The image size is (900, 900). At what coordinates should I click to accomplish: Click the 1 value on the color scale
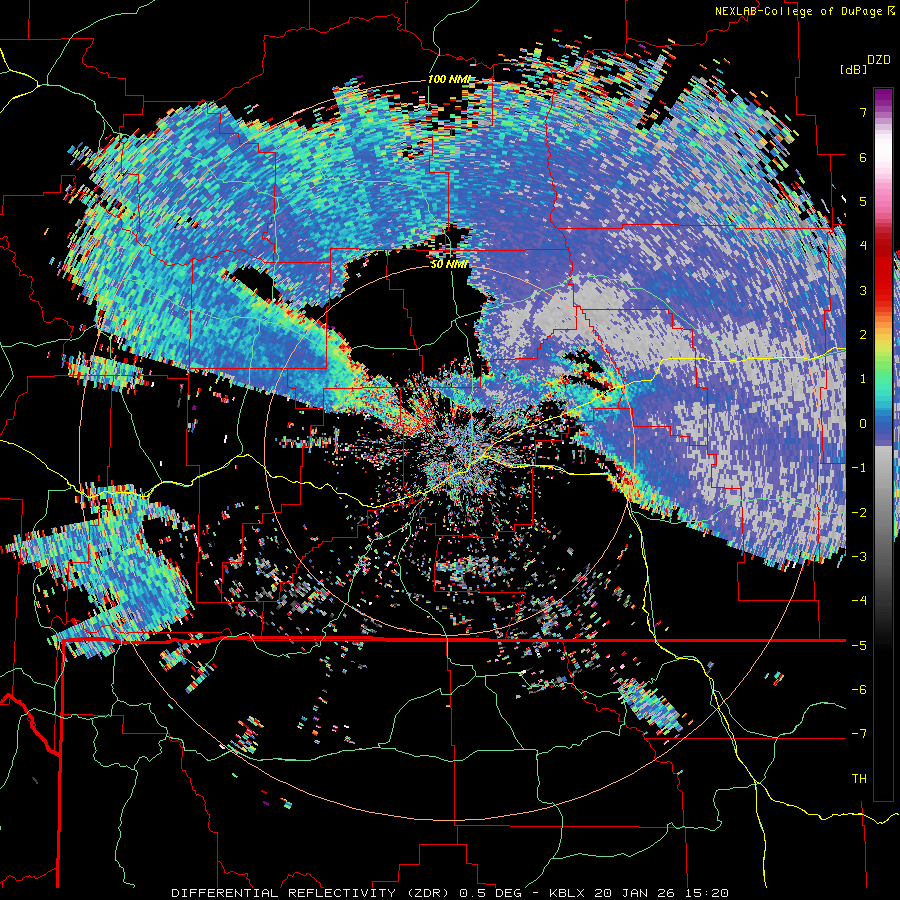[863, 379]
